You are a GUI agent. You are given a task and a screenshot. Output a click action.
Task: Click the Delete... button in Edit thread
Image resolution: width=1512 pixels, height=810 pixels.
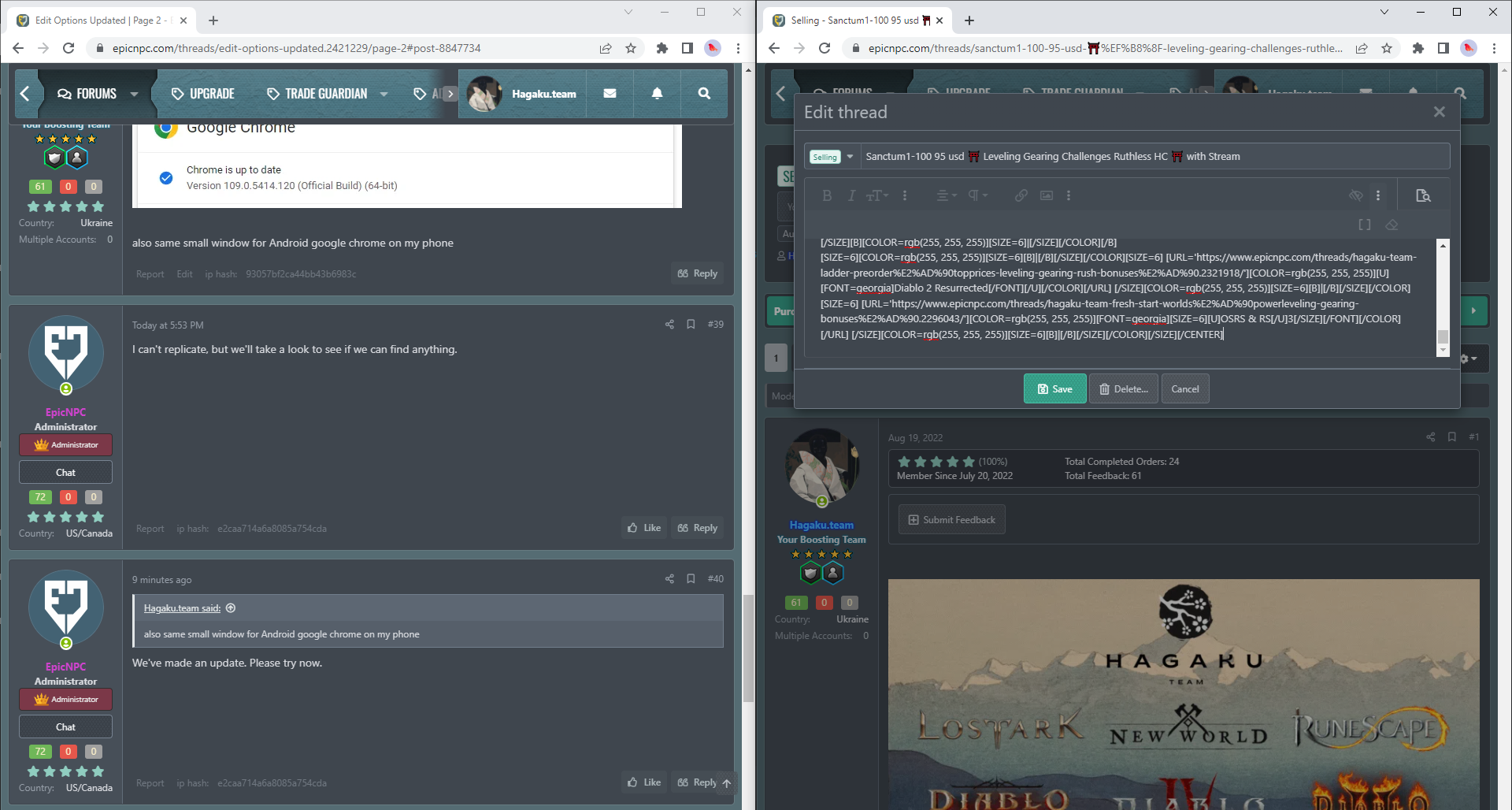[1124, 388]
